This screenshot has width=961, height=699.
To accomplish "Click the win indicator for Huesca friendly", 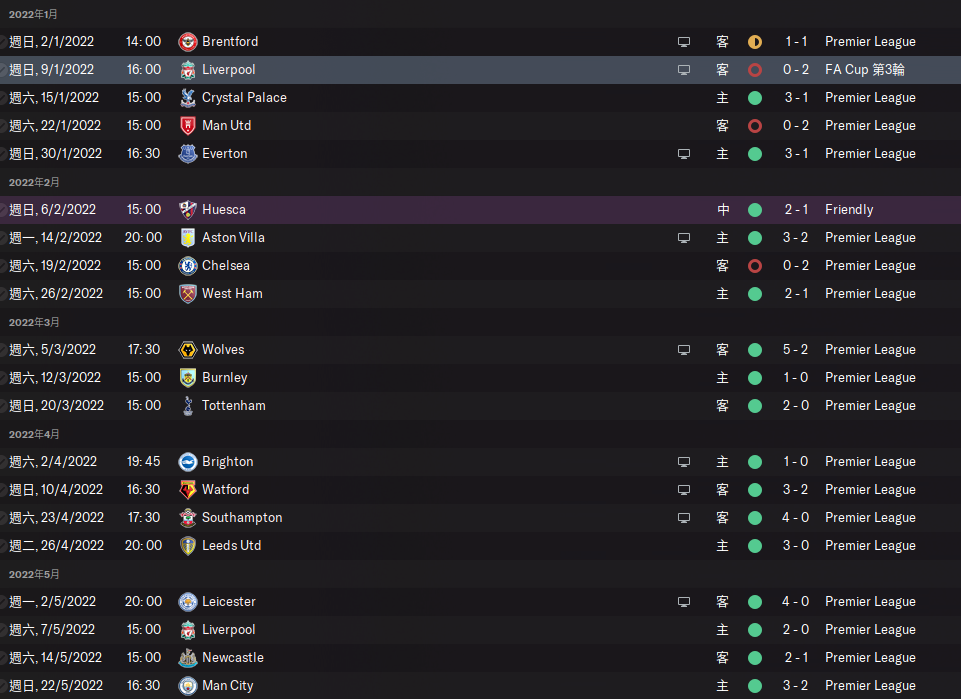I will 755,210.
